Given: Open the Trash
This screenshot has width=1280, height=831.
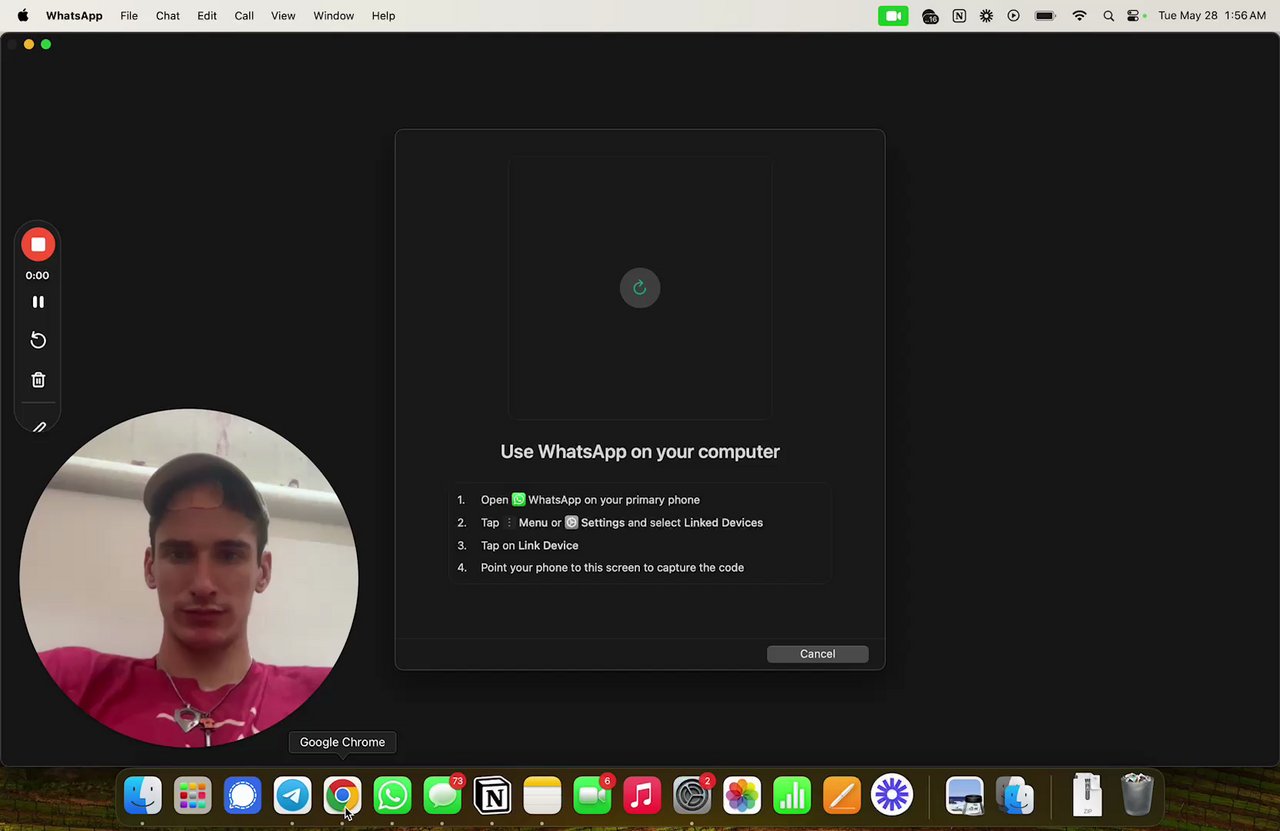Looking at the screenshot, I should coord(1137,796).
